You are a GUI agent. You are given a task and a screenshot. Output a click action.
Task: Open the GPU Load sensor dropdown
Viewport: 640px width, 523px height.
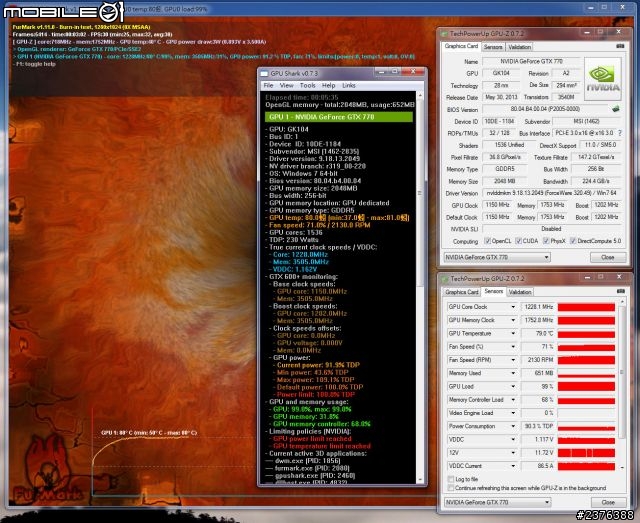[513, 387]
